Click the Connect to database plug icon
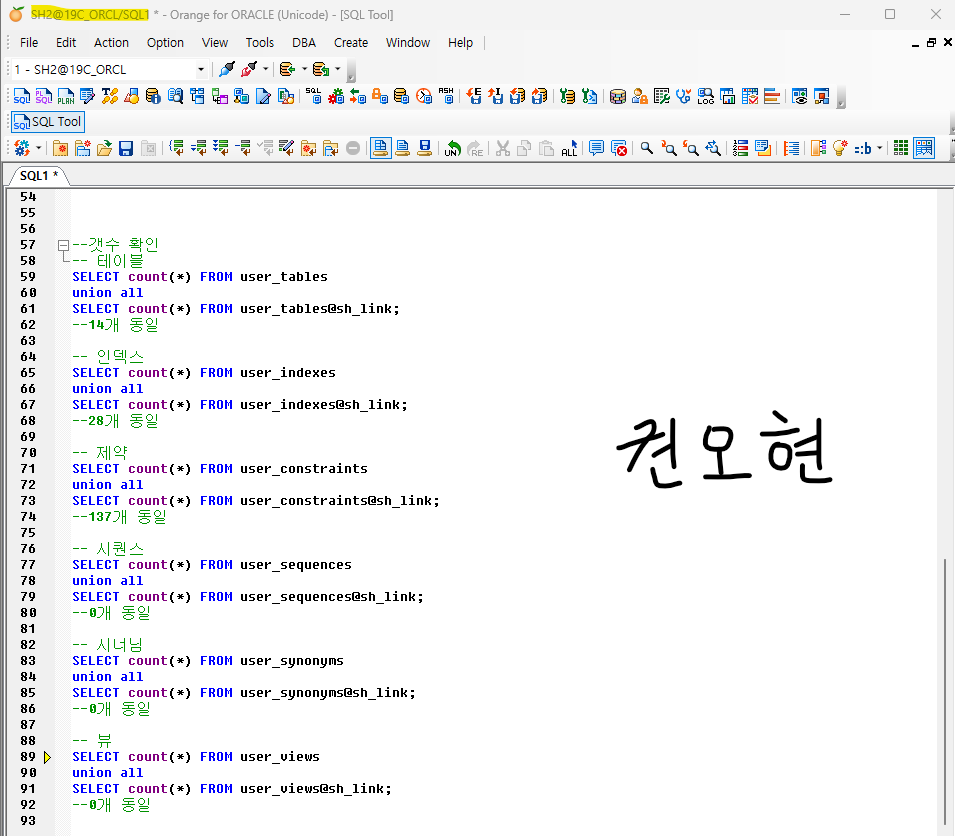The image size is (955, 836). (227, 69)
